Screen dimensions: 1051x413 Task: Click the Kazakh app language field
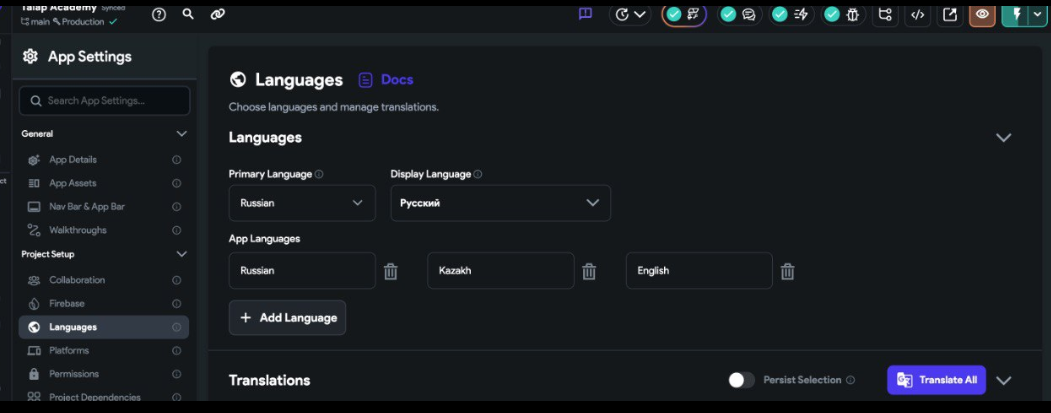[501, 271]
